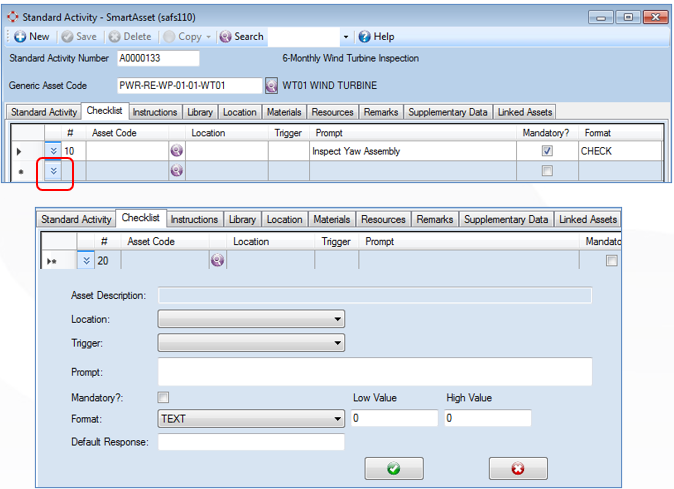The image size is (674, 489).
Task: Switch to Standard Activity tab in top window
Action: (x=44, y=112)
